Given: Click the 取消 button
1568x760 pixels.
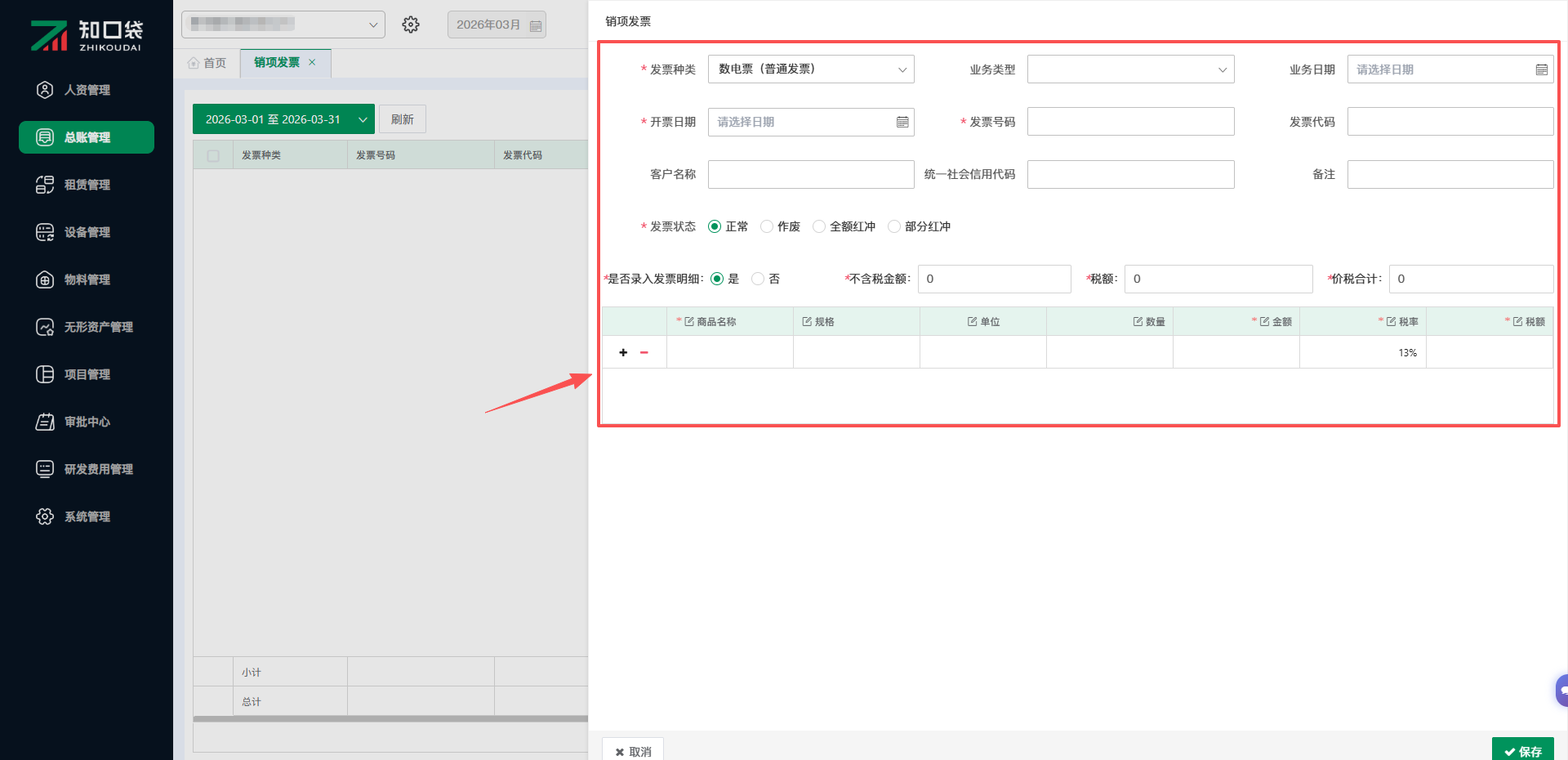Looking at the screenshot, I should 633,751.
